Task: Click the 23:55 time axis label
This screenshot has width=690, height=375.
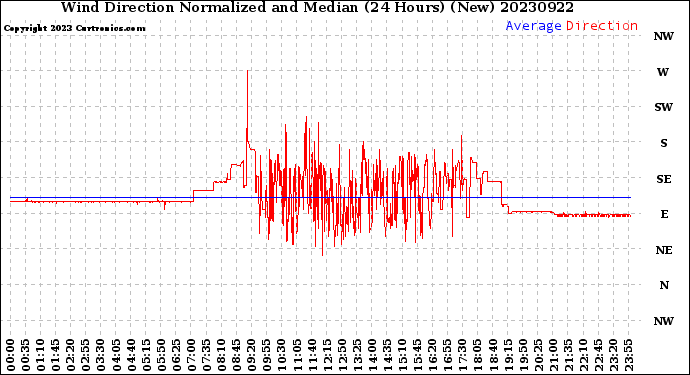Action: tap(628, 355)
